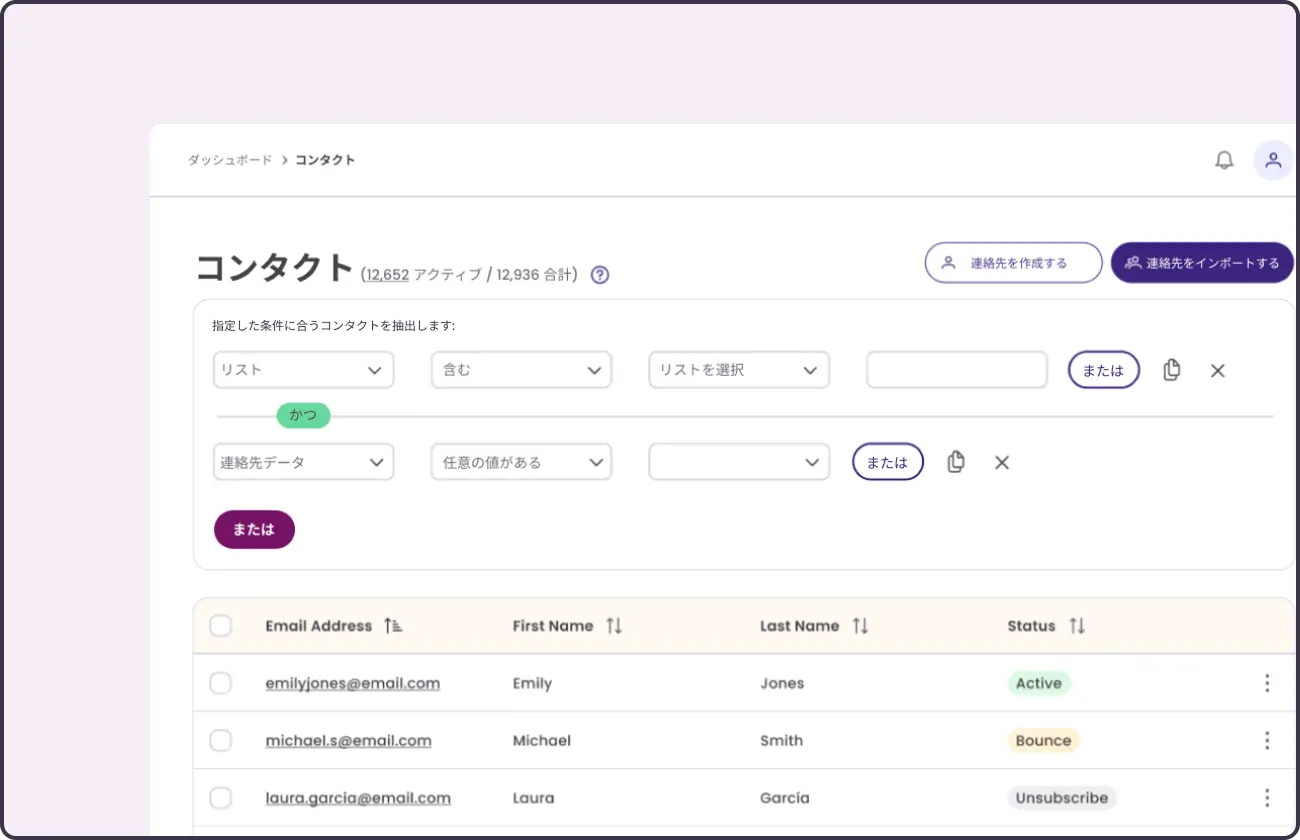Viewport: 1300px width, 840px height.
Task: Toggle the select-all checkbox in table header
Action: tap(220, 625)
